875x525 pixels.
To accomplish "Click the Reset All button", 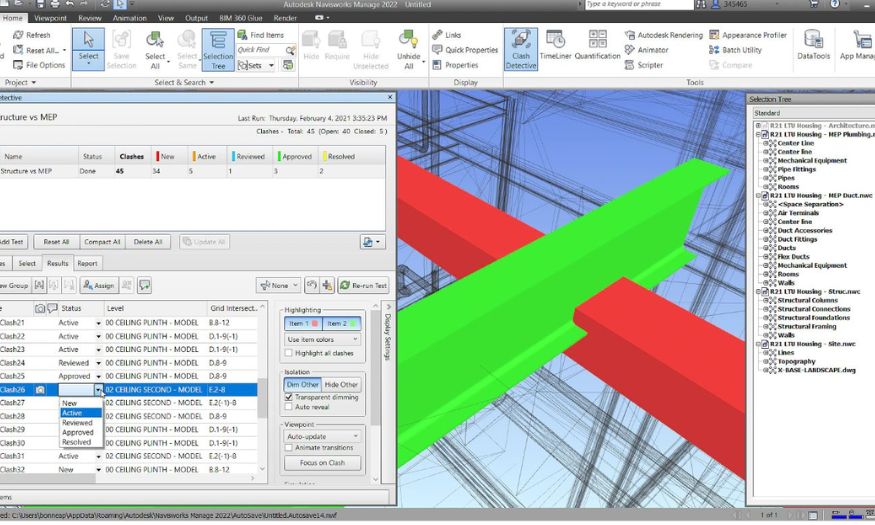I will [56, 242].
